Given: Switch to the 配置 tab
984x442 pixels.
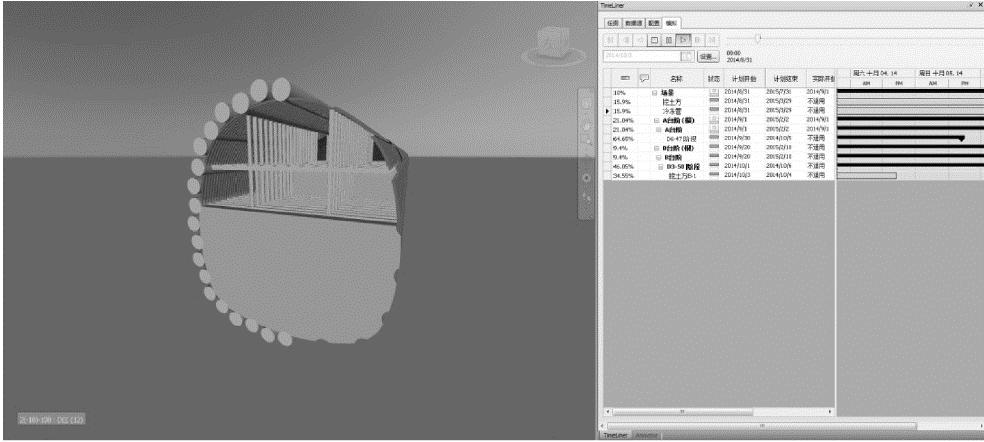Looking at the screenshot, I should tap(654, 23).
